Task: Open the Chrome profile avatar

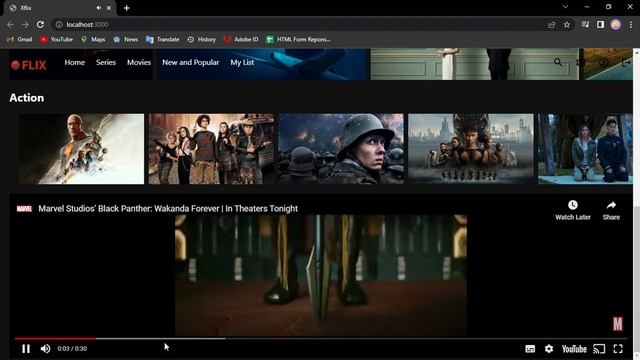Action: (616, 24)
